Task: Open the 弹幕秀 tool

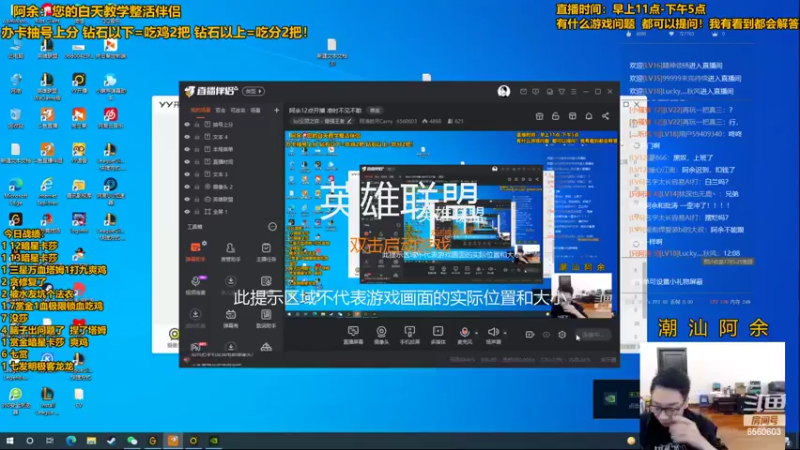Action: [231, 318]
